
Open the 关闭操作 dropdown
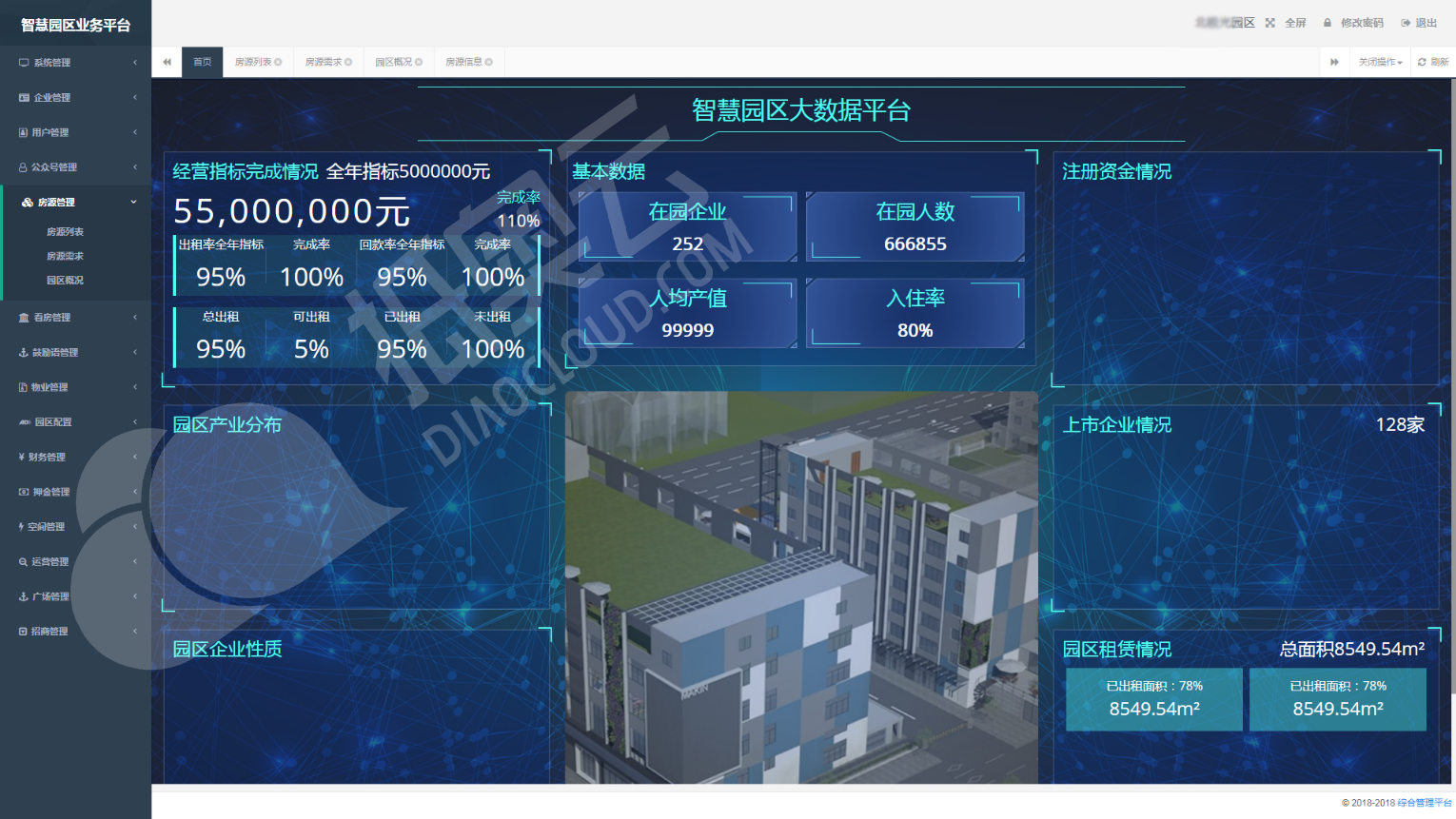point(1380,63)
